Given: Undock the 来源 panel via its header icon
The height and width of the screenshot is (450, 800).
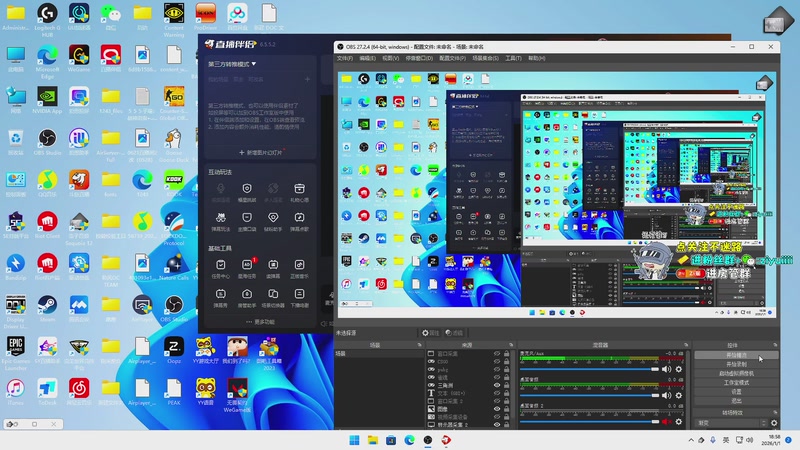Looking at the screenshot, I should [x=511, y=345].
